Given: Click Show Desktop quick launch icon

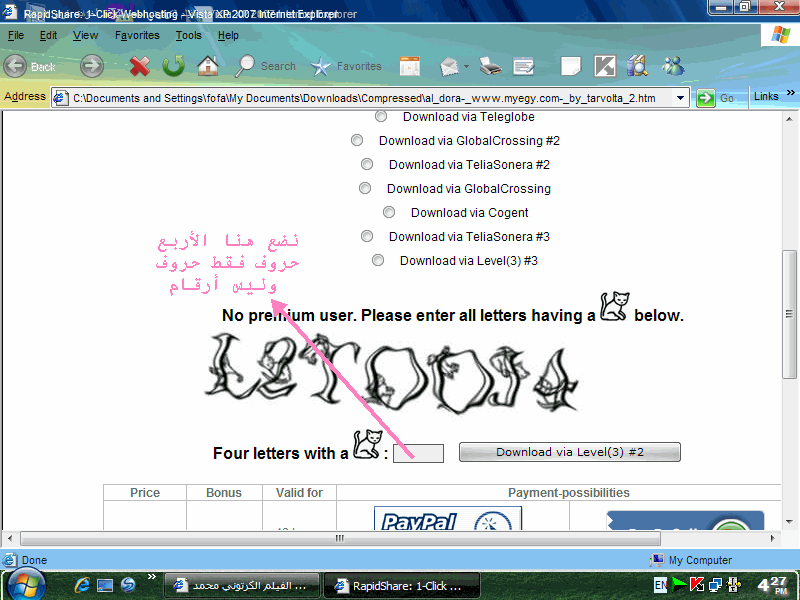Looking at the screenshot, I should click(105, 586).
